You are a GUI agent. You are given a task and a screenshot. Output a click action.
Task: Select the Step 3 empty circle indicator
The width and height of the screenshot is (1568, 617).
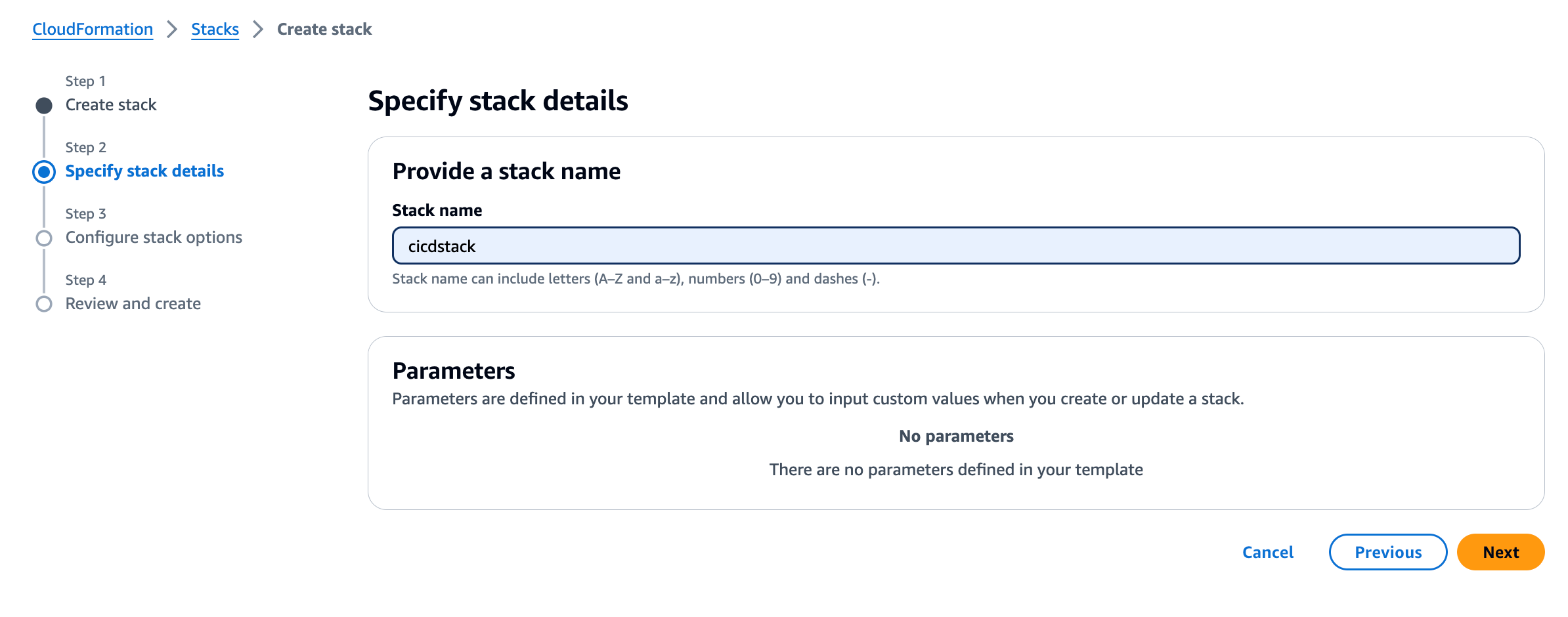pyautogui.click(x=43, y=238)
